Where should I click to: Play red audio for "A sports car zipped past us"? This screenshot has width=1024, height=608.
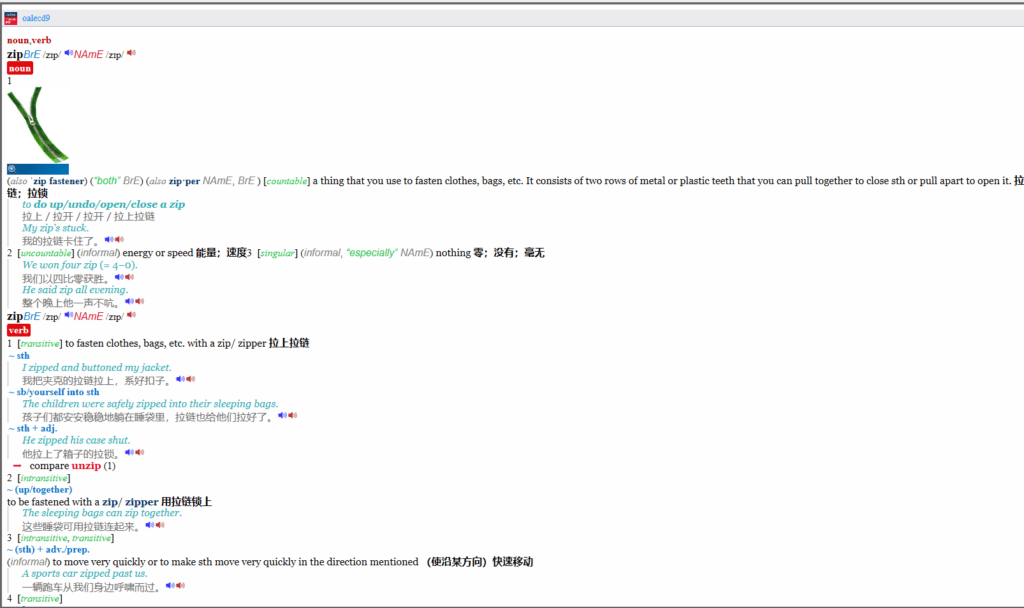tap(180, 586)
